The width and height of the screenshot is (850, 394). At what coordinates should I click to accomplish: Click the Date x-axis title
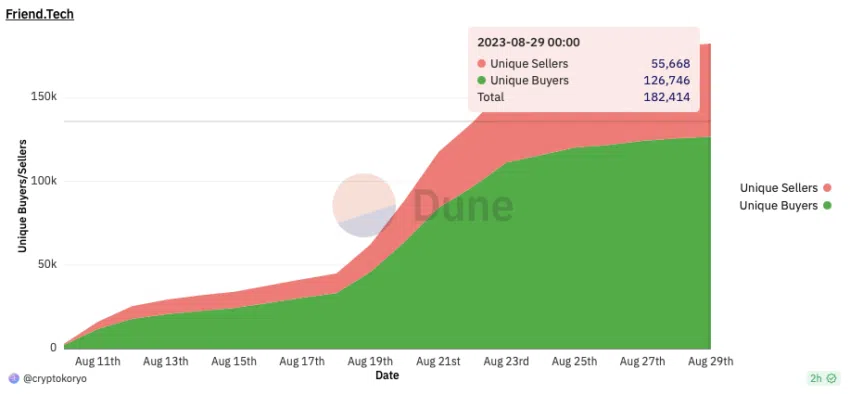pyautogui.click(x=387, y=375)
